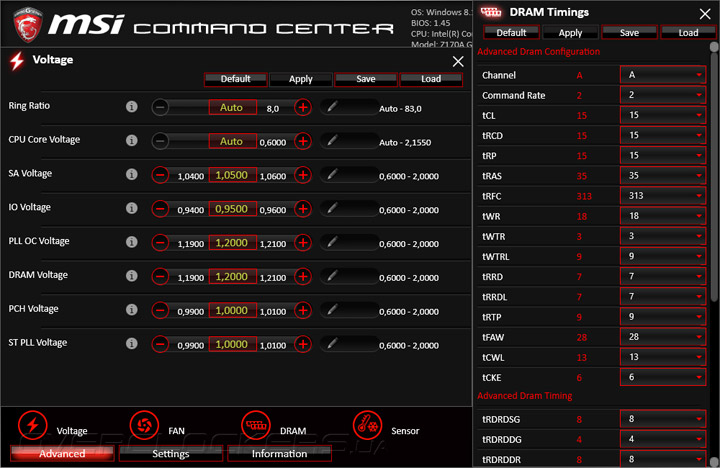Edit Ring Ratio using pencil icon
Image resolution: width=720 pixels, height=468 pixels.
332,107
